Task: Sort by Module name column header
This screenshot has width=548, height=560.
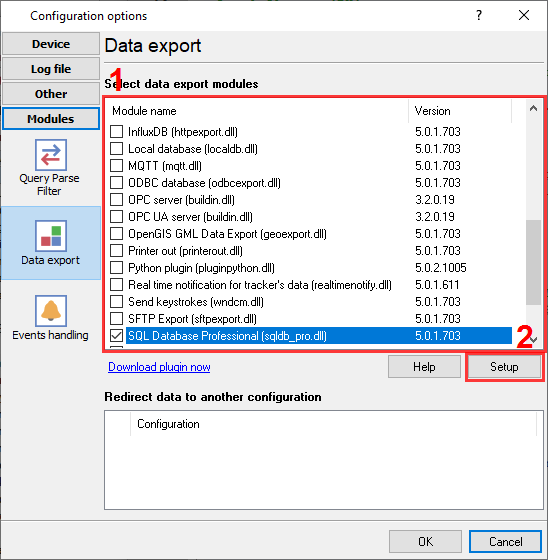Action: click(257, 111)
